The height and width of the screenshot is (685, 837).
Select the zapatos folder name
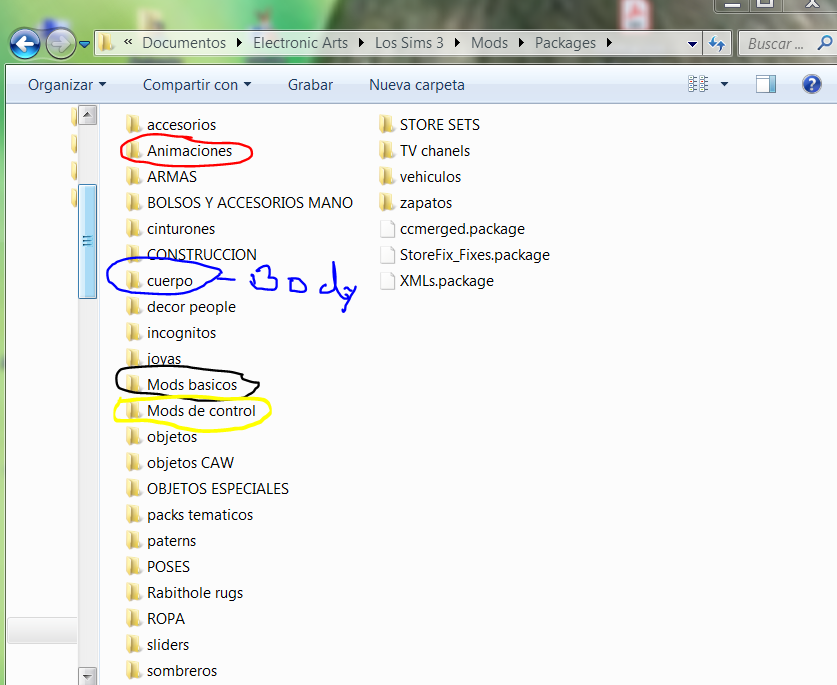pyautogui.click(x=426, y=202)
